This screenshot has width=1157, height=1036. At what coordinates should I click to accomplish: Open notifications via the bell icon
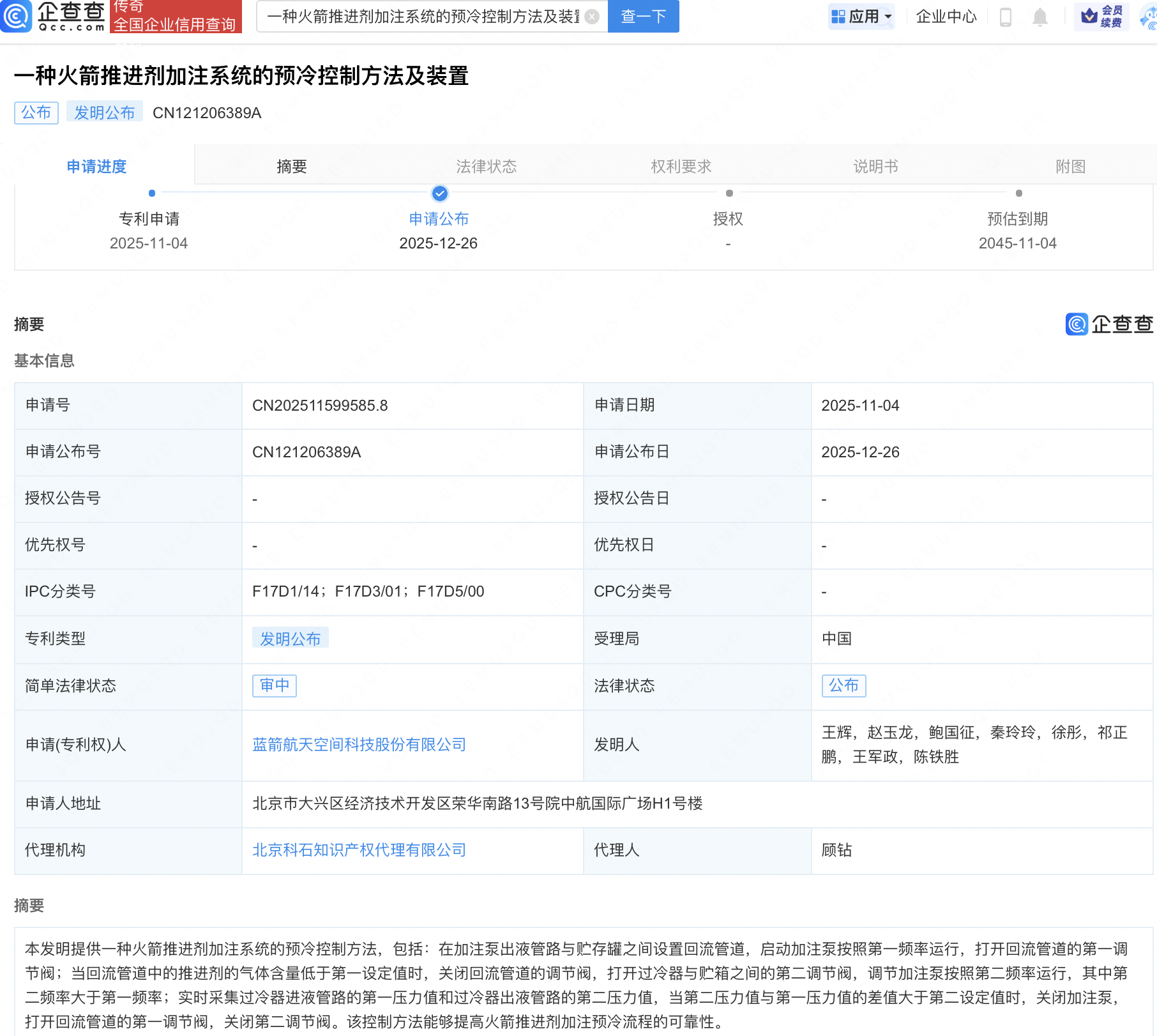click(1040, 17)
